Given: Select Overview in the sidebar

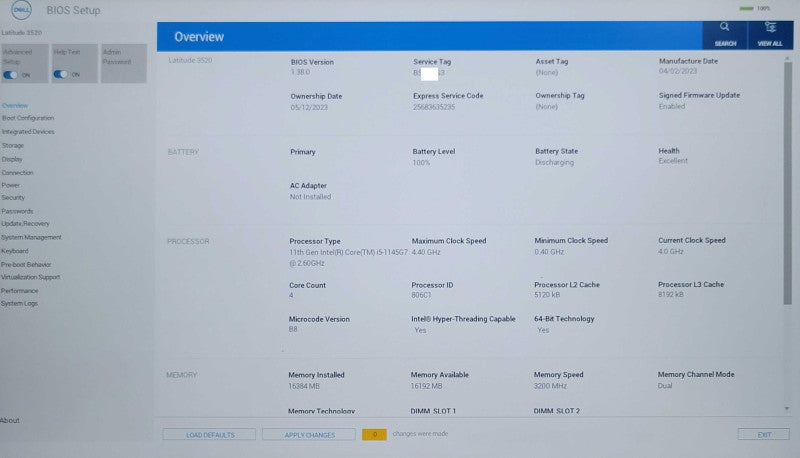Looking at the screenshot, I should [15, 106].
